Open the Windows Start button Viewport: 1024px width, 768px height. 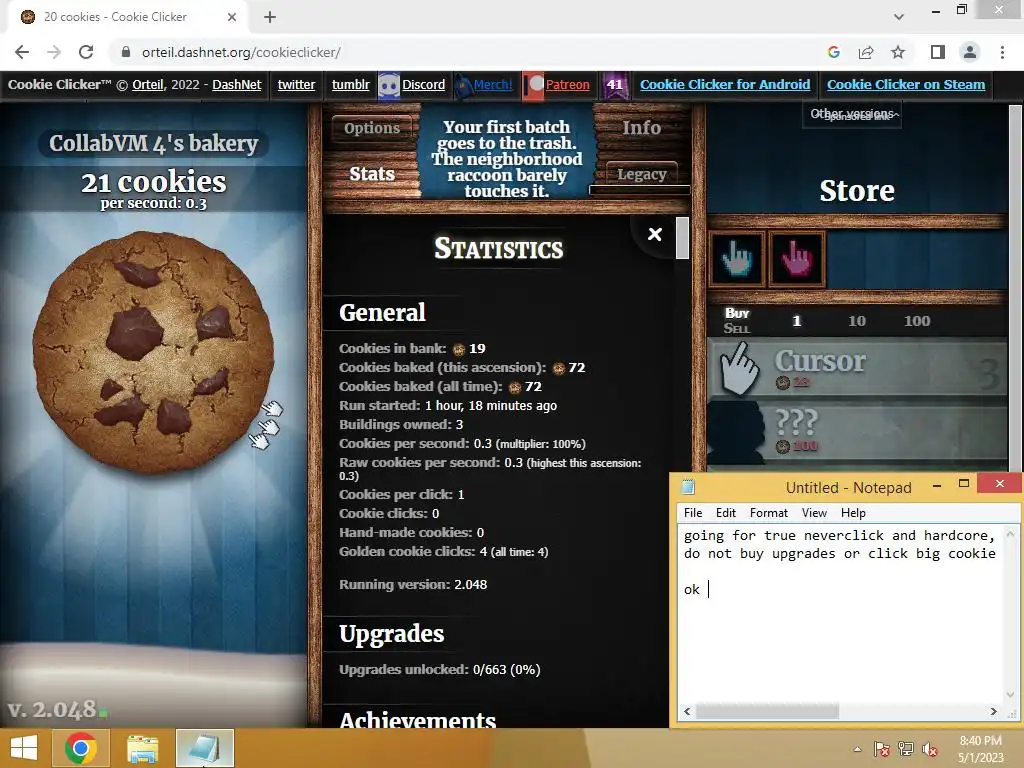(x=24, y=748)
